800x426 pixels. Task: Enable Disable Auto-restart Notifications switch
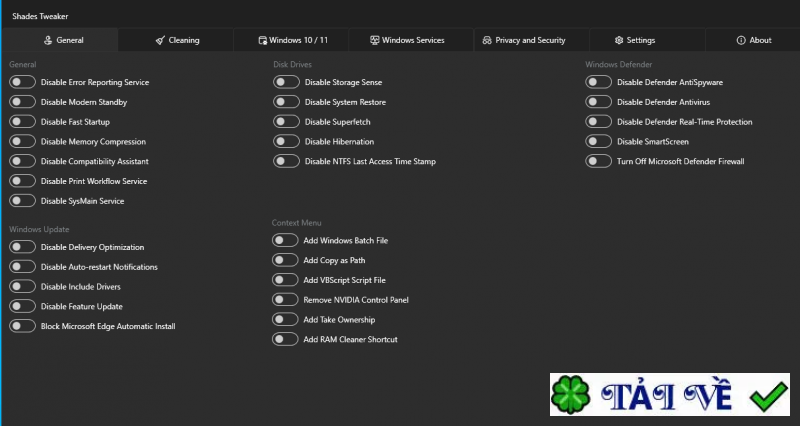[x=22, y=267]
